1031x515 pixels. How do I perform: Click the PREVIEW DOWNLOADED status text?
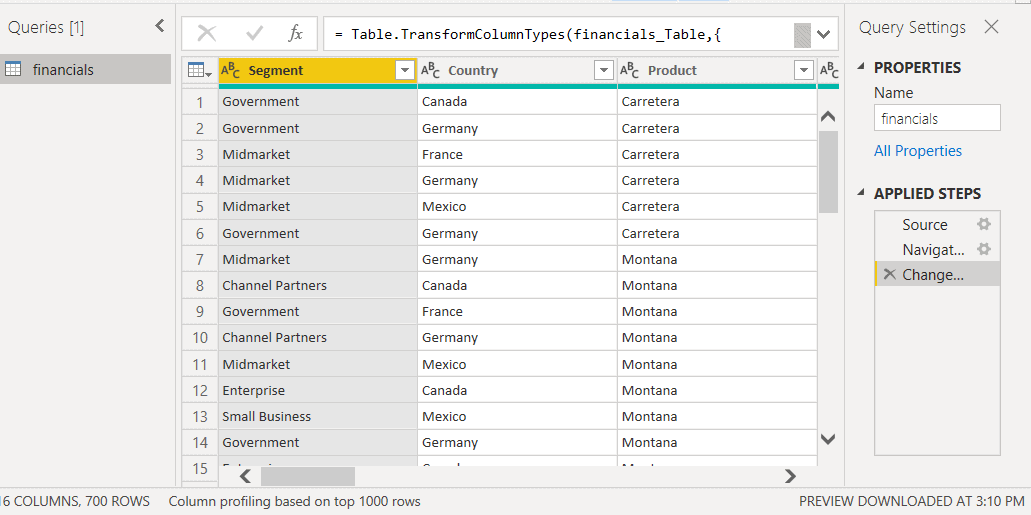[x=911, y=501]
